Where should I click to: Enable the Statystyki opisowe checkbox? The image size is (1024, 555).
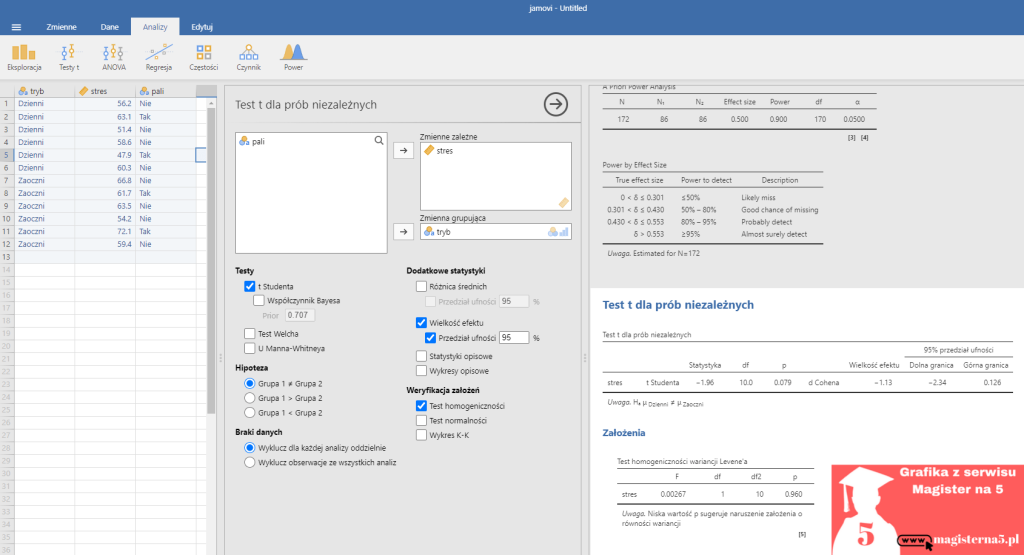421,356
